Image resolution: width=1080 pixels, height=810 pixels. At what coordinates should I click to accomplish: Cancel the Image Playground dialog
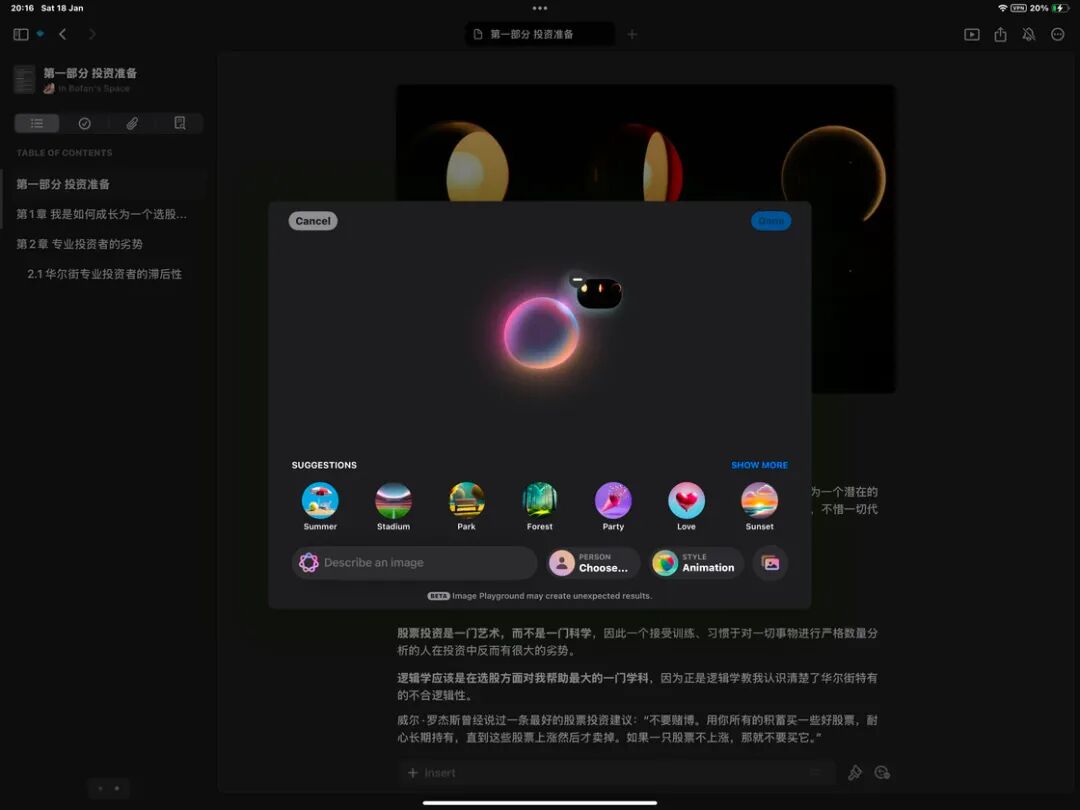pyautogui.click(x=313, y=221)
